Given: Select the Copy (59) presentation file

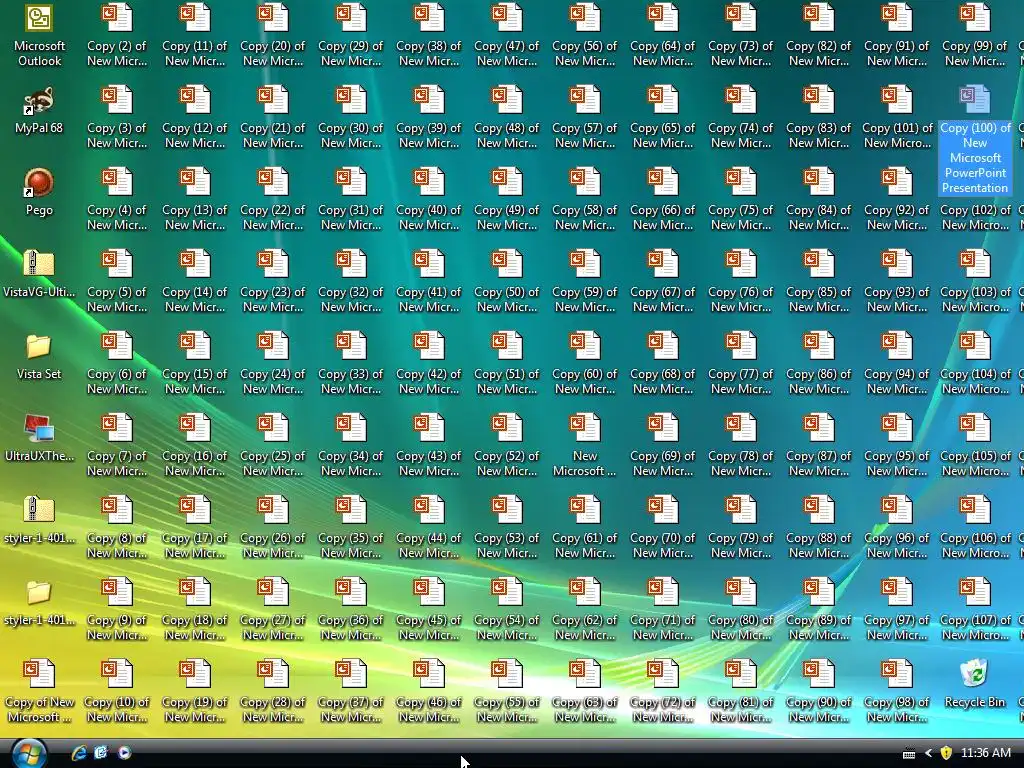Looking at the screenshot, I should 585,282.
